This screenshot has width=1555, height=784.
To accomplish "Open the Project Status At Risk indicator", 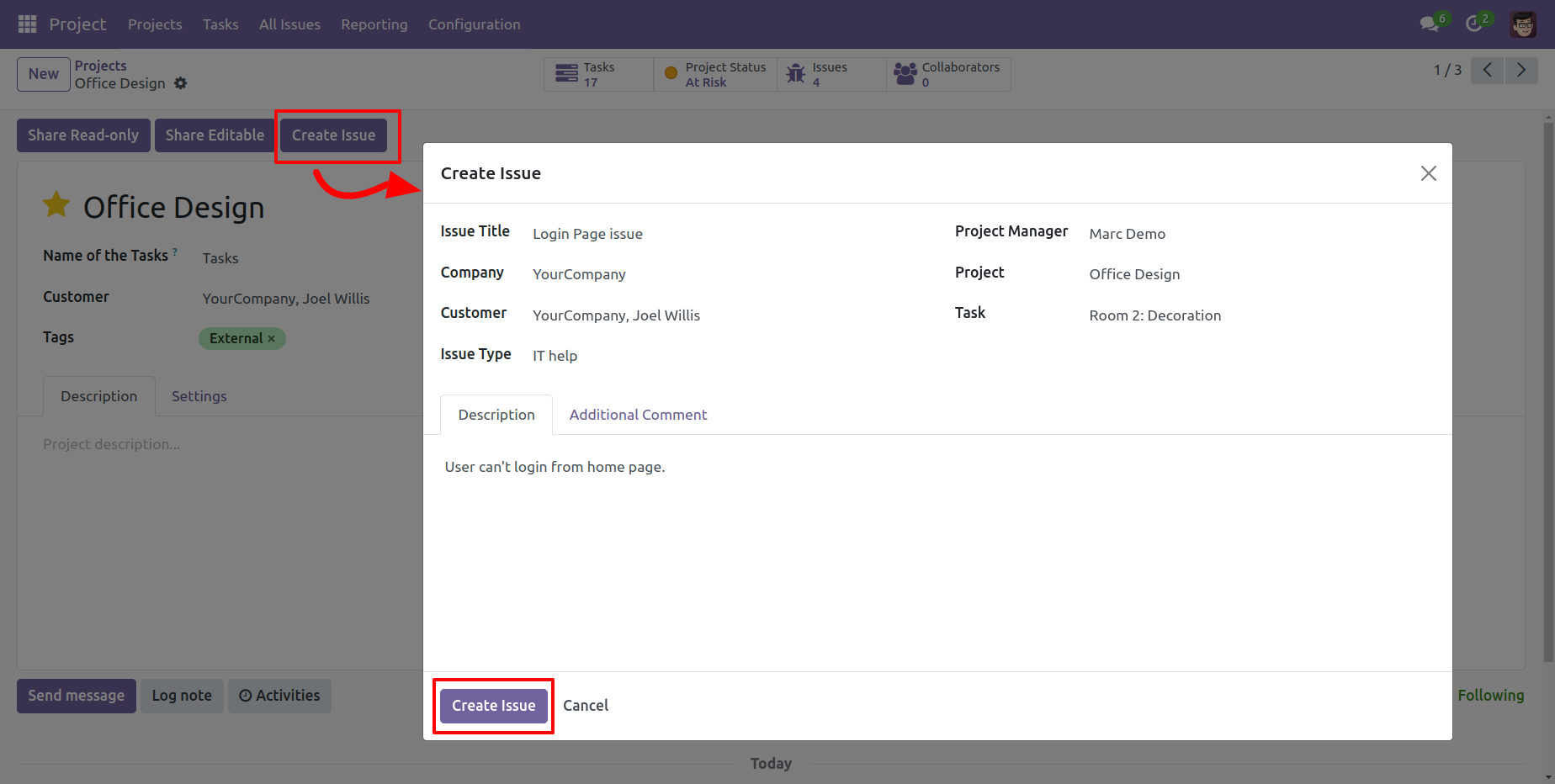I will point(715,74).
